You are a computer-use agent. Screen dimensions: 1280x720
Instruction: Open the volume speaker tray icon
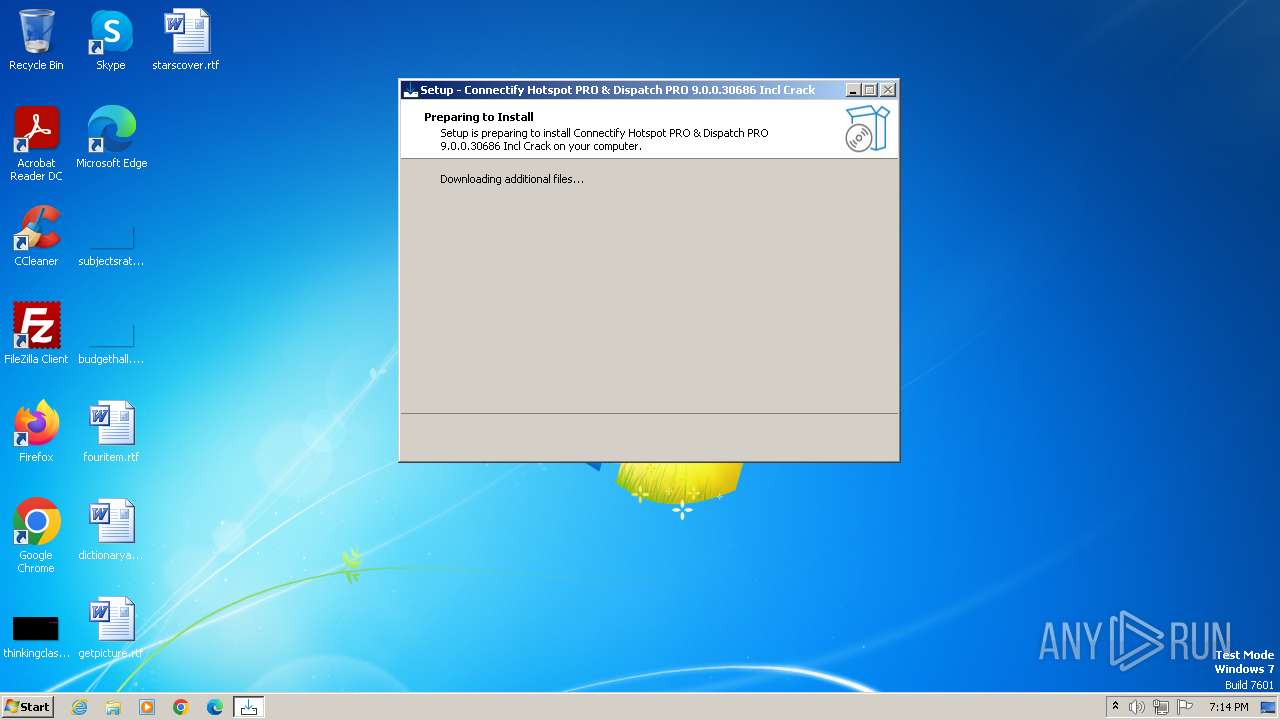click(1137, 707)
